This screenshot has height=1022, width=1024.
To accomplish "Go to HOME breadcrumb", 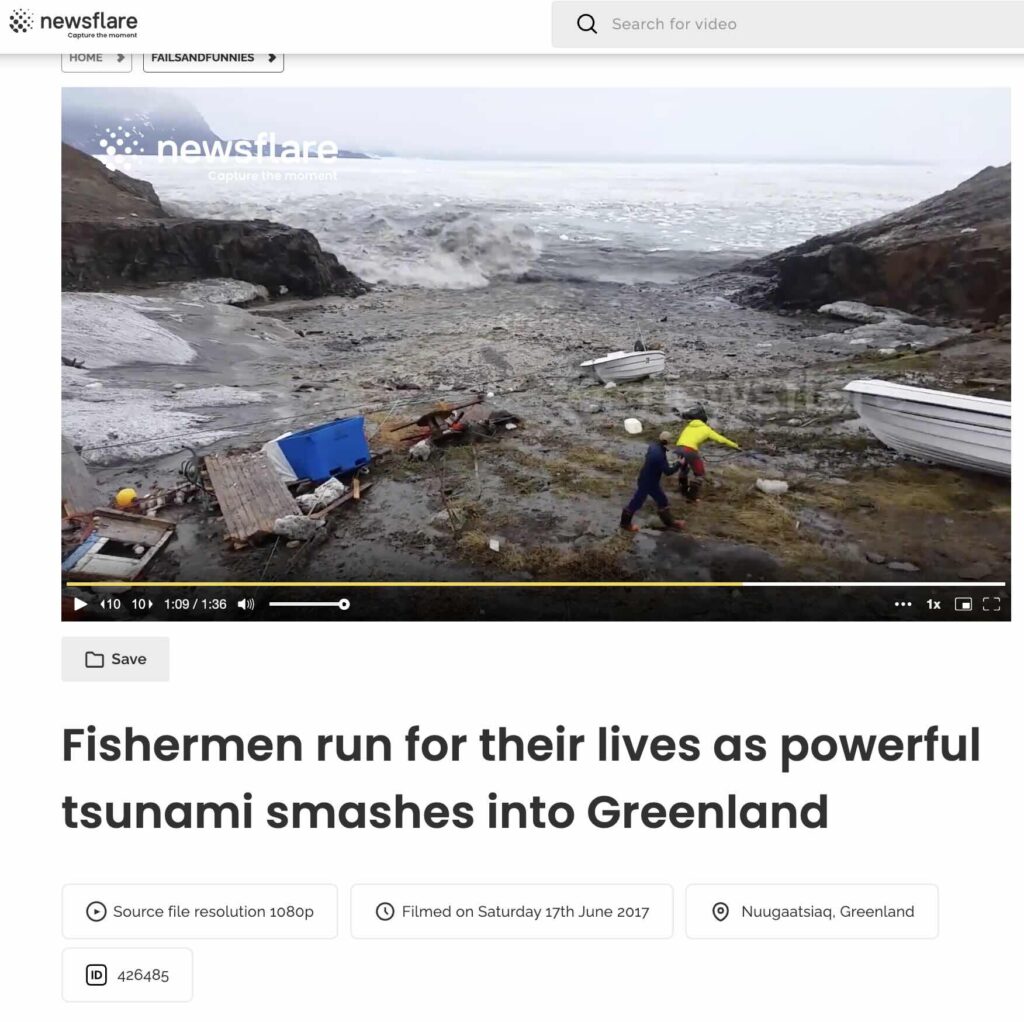I will point(97,58).
